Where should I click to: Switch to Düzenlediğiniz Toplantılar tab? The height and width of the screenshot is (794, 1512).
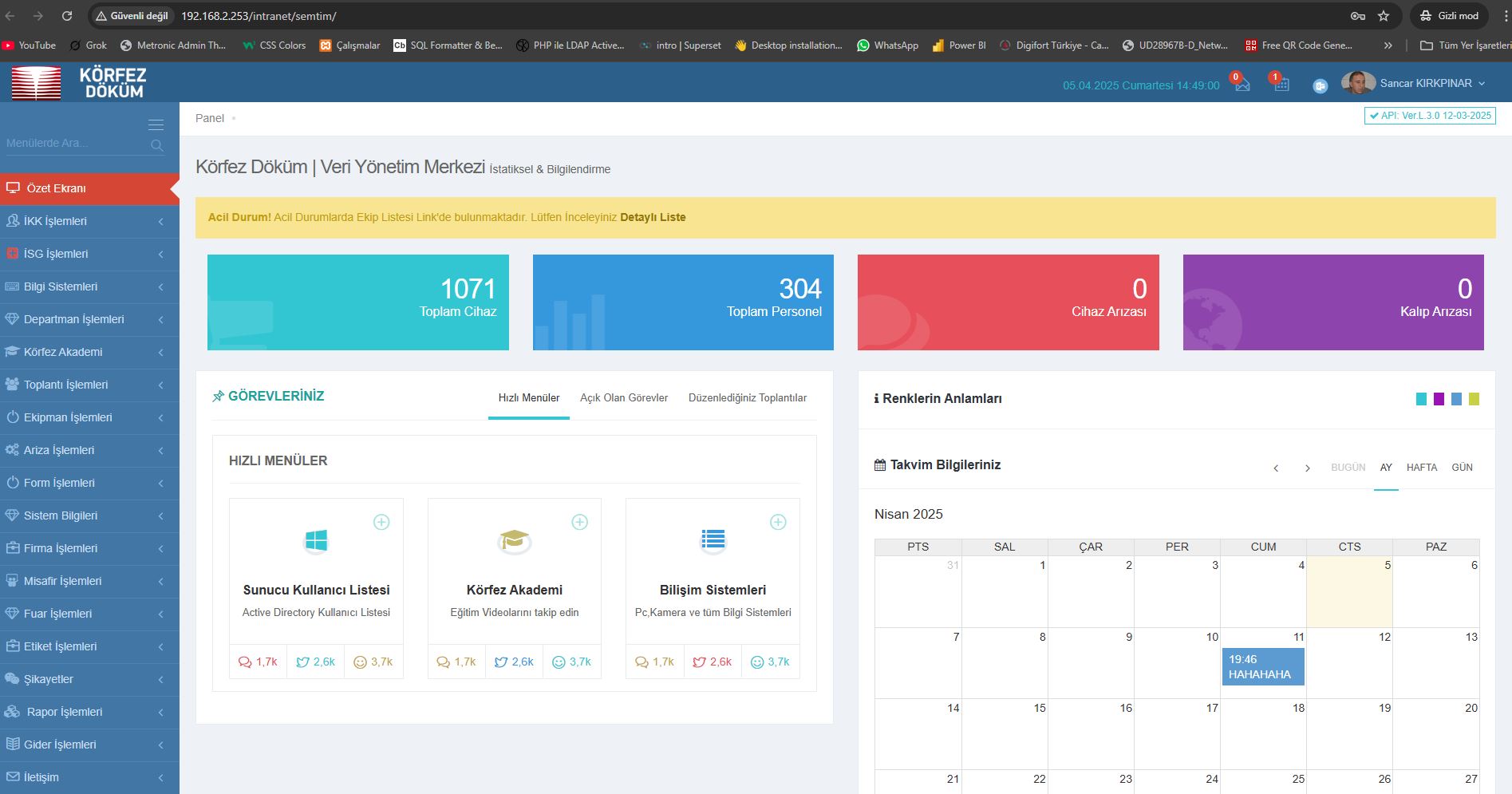pos(747,397)
